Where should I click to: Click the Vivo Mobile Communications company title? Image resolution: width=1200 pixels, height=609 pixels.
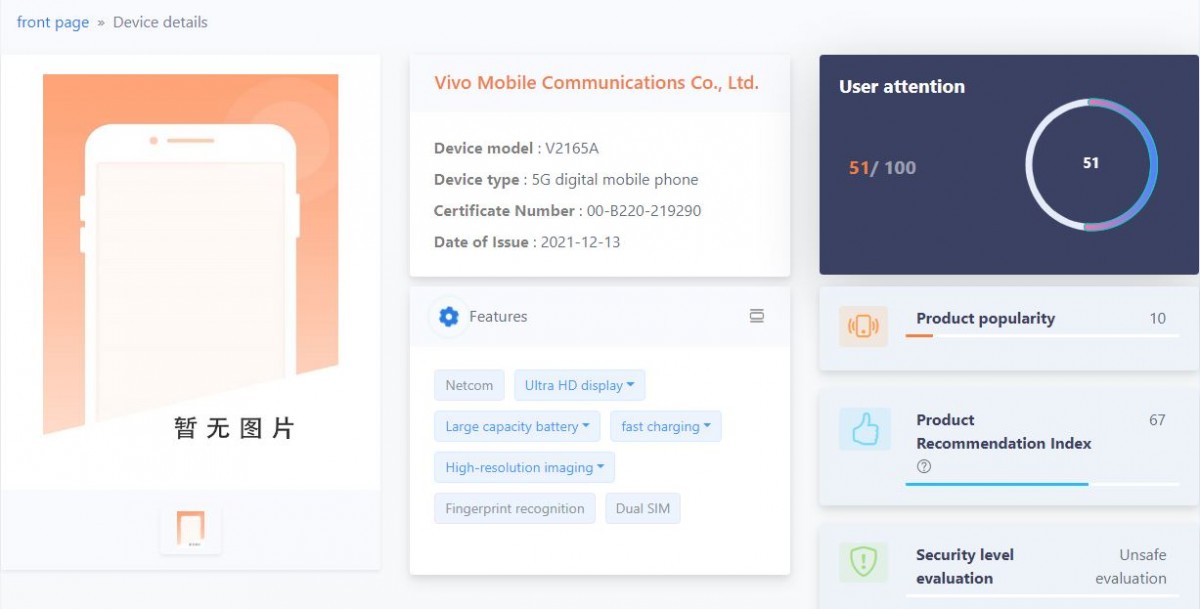[x=596, y=83]
